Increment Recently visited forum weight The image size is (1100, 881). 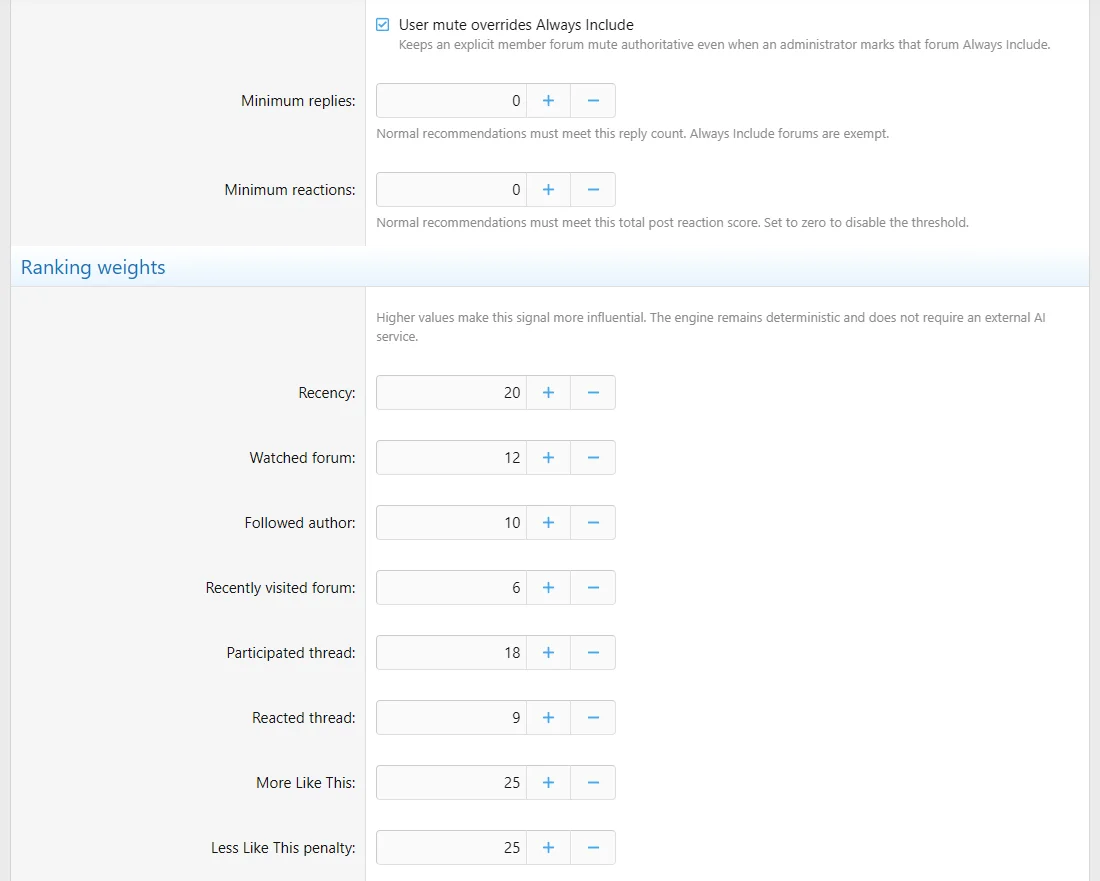pyautogui.click(x=549, y=588)
